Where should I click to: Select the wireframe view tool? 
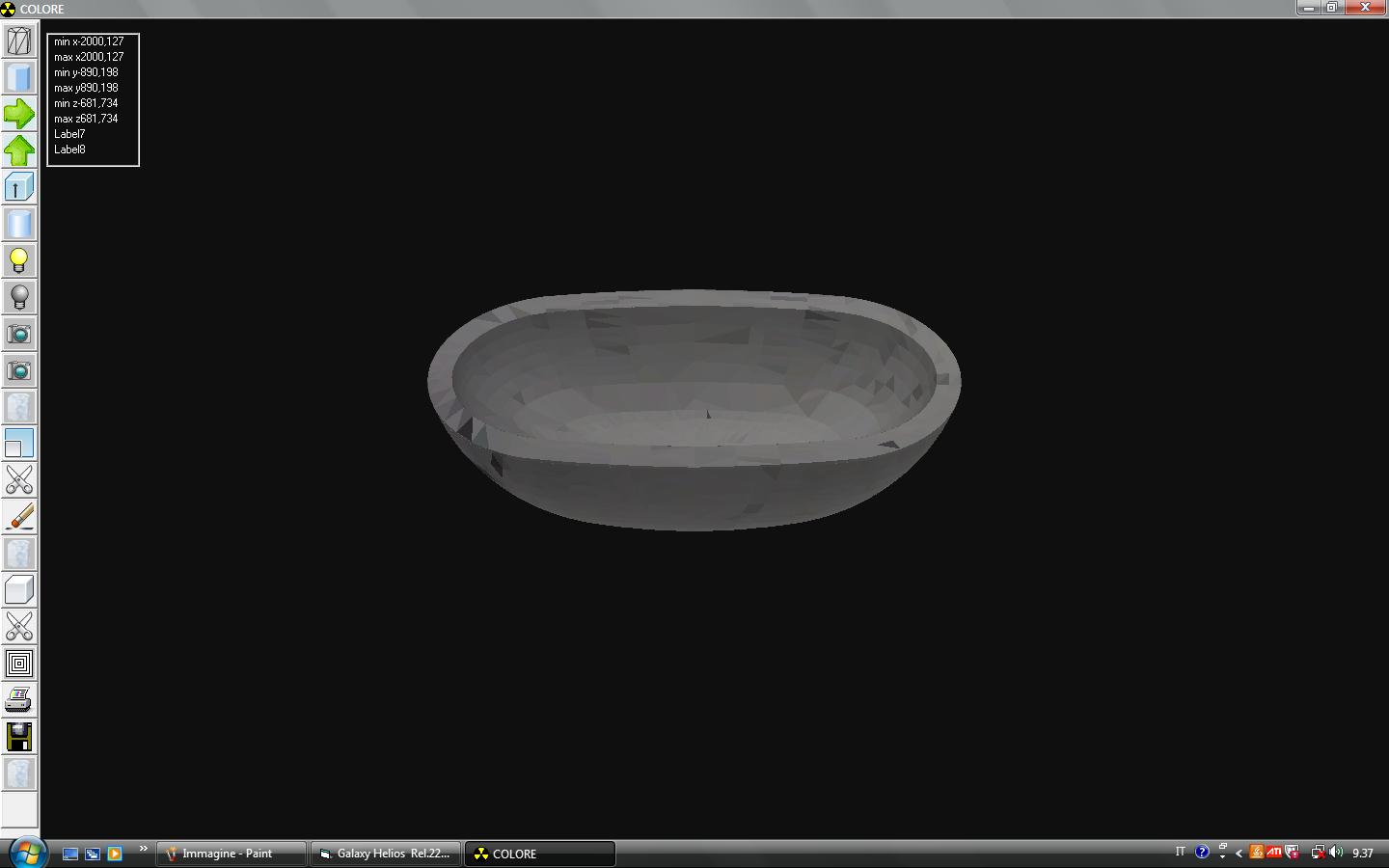pos(19,41)
